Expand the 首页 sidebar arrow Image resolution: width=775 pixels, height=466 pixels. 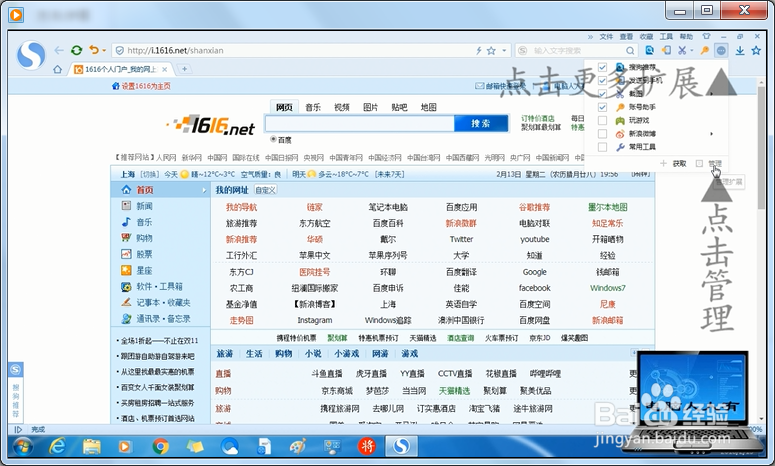click(x=204, y=190)
